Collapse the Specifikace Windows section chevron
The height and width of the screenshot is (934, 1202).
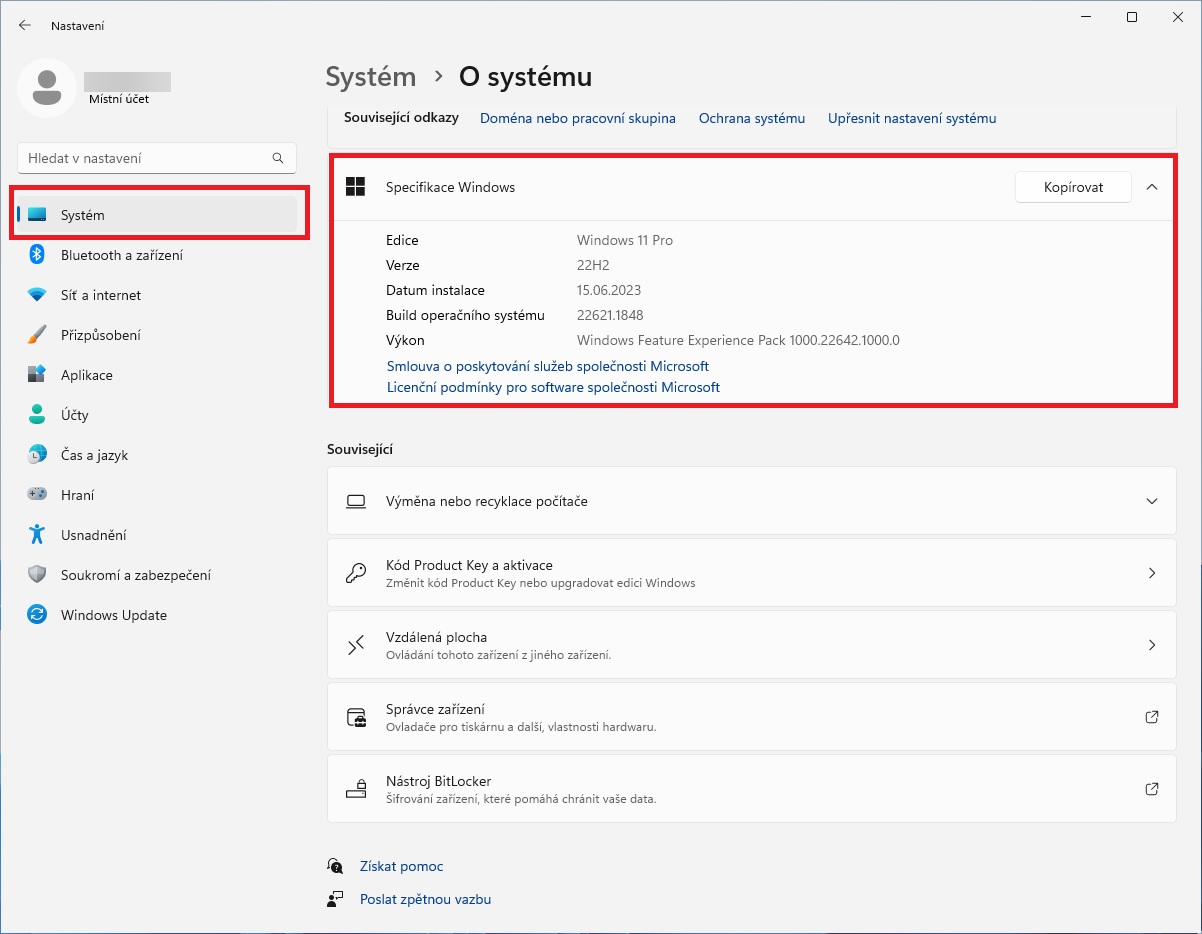(1152, 187)
